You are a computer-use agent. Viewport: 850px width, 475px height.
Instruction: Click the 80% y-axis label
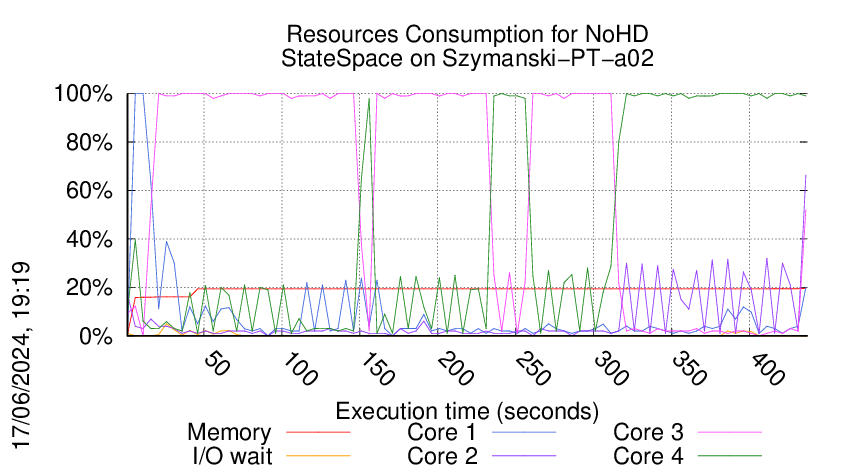pos(89,143)
